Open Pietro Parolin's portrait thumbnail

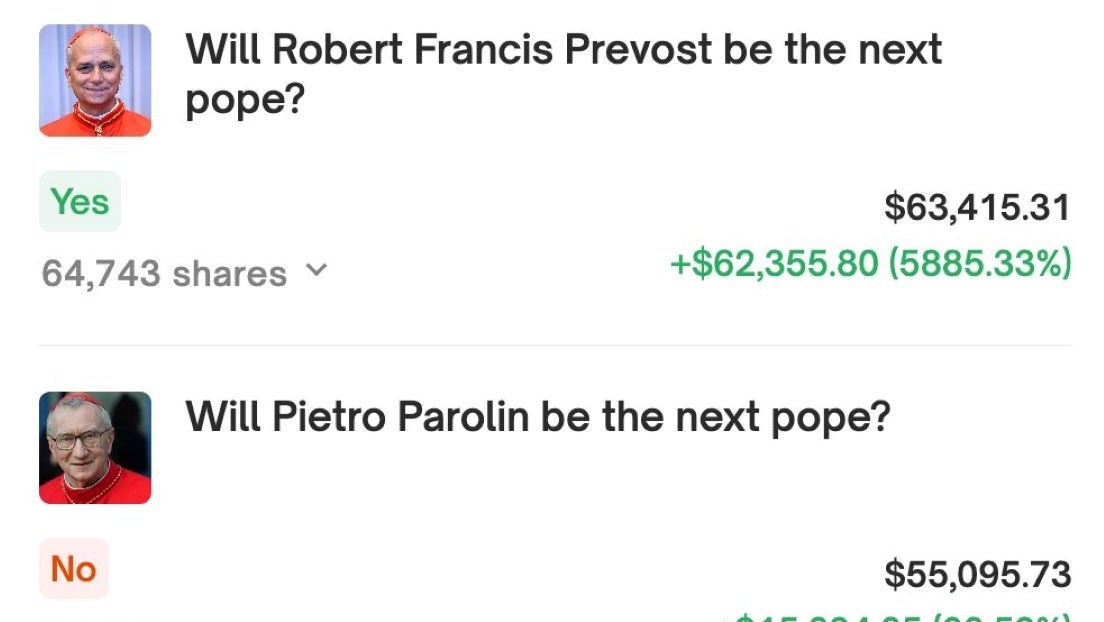[x=95, y=447]
